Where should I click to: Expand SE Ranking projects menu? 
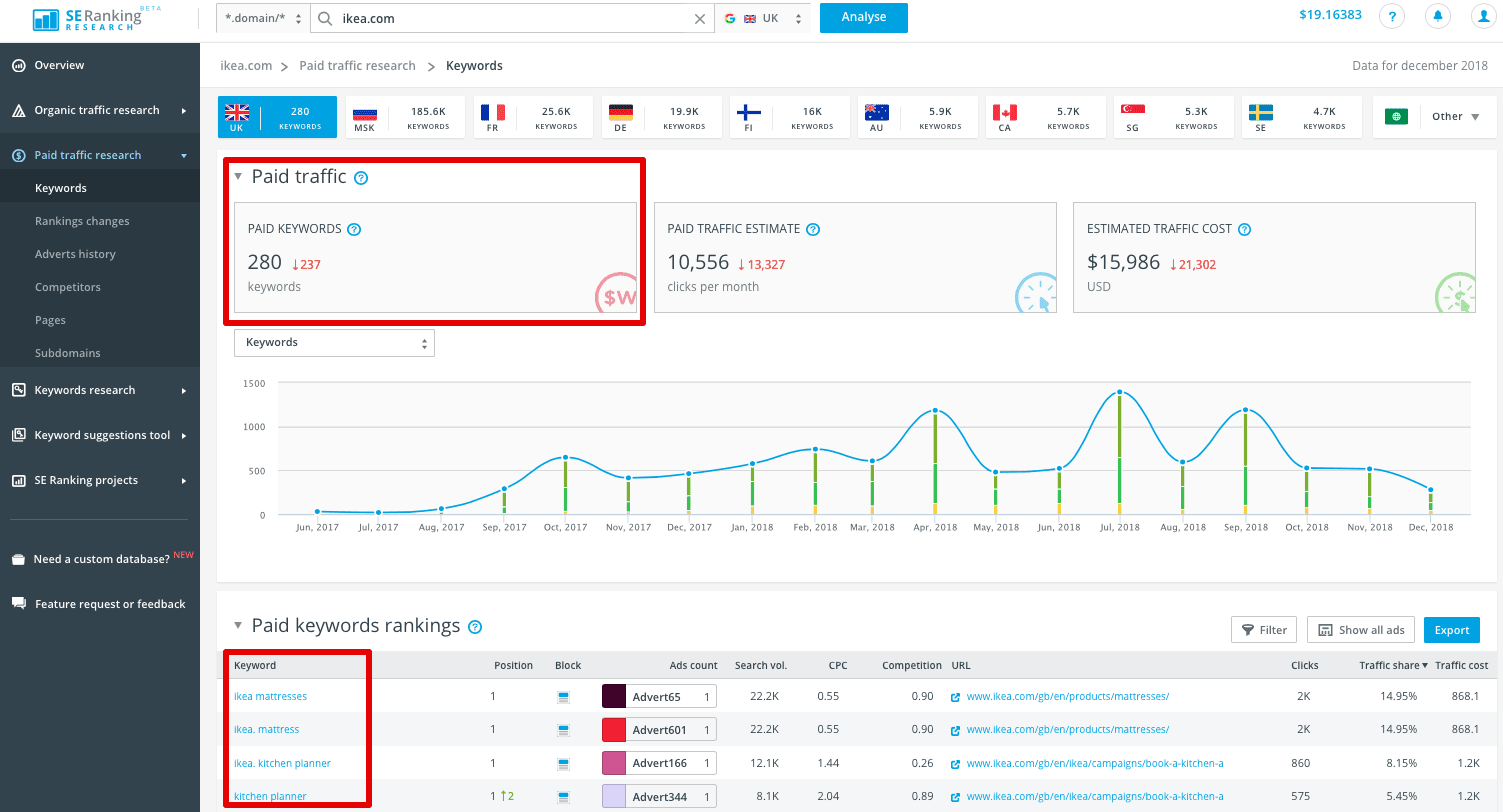point(100,480)
